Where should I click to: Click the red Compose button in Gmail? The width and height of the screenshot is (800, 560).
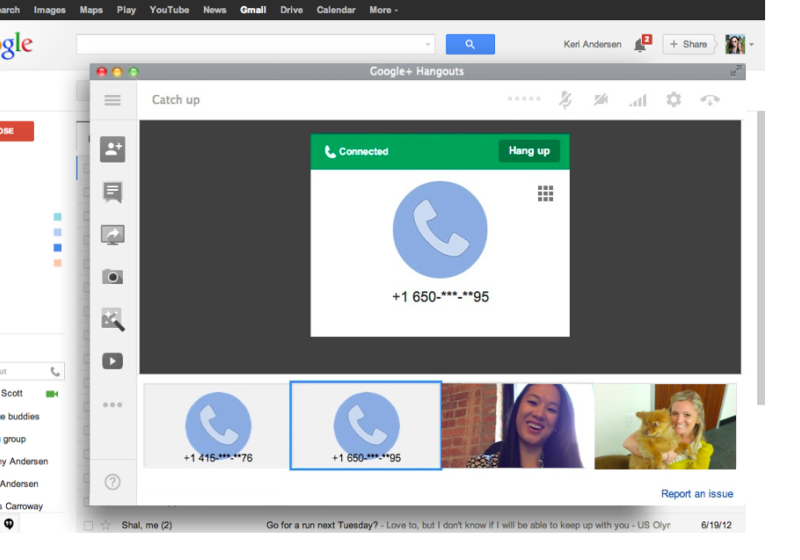(x=17, y=131)
